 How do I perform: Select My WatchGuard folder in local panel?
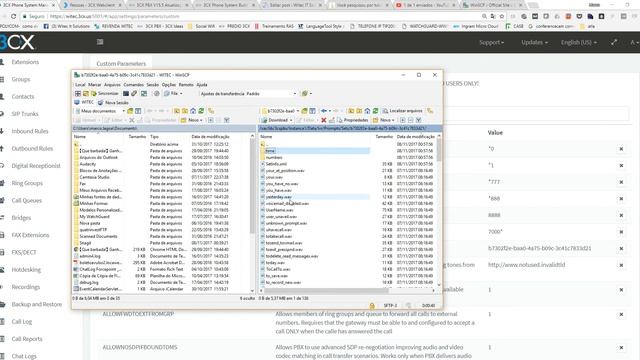point(94,216)
